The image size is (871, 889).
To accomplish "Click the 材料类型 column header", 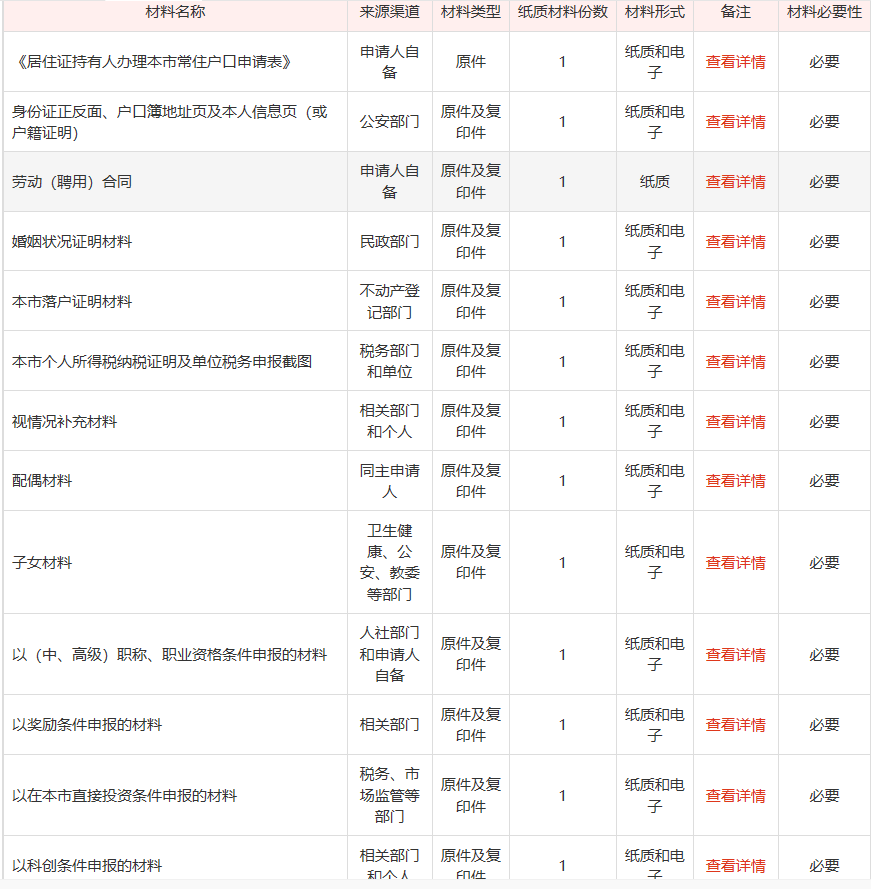I will [x=471, y=12].
